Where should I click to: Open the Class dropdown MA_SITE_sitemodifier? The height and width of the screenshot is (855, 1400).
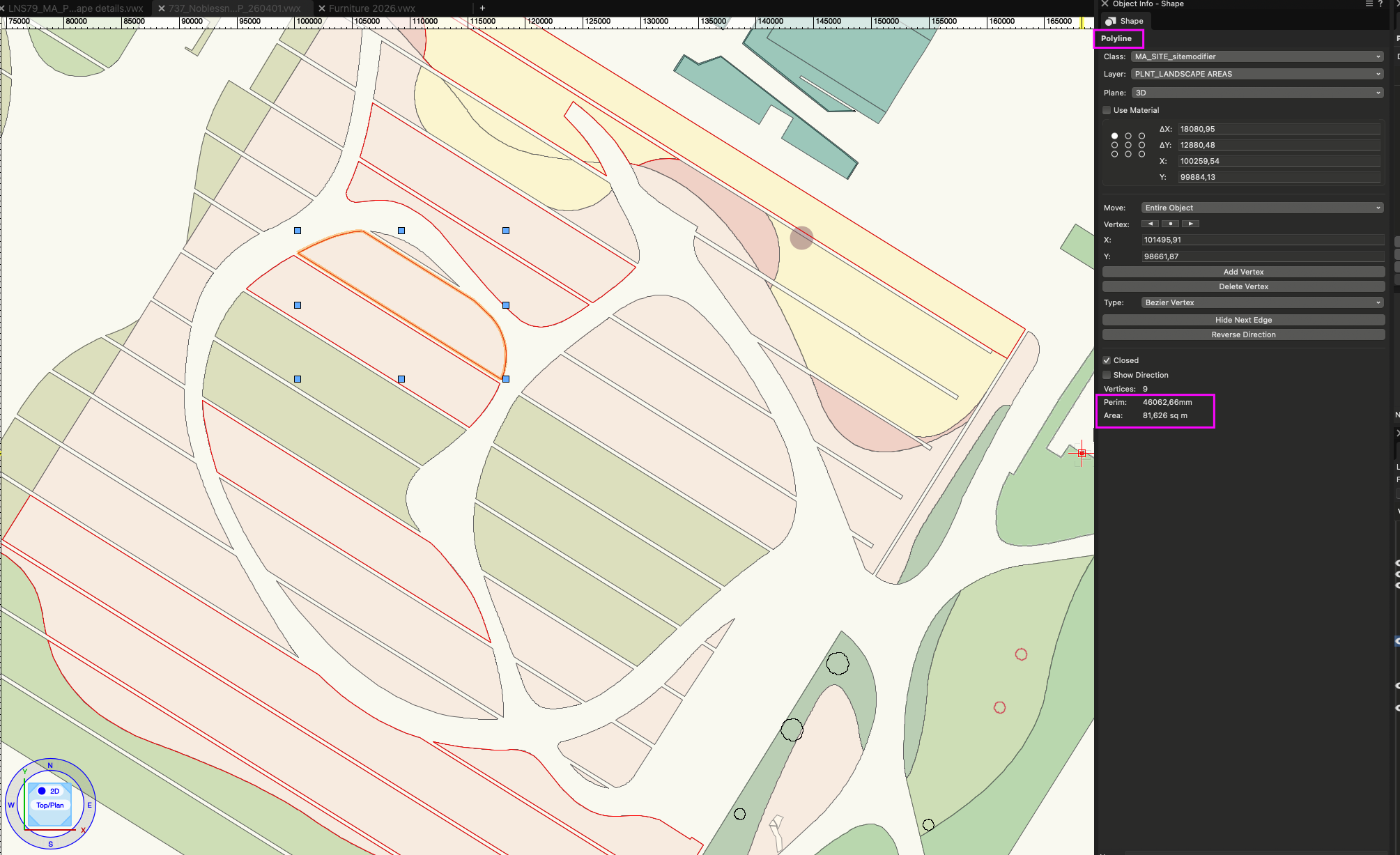pos(1256,56)
